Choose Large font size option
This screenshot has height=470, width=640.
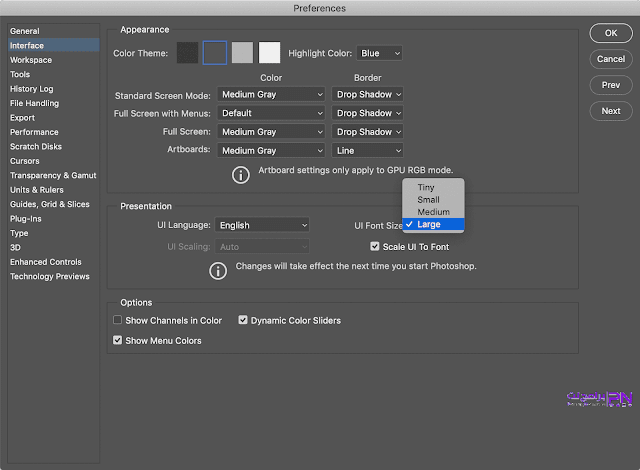point(433,224)
